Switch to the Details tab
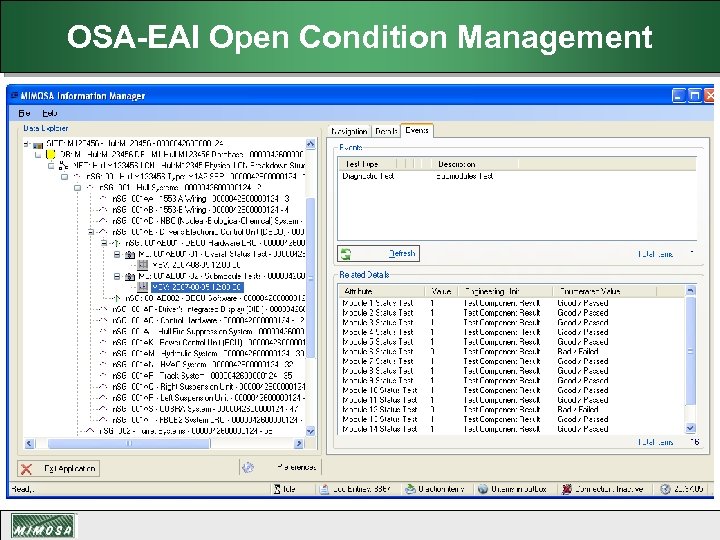This screenshot has width=720, height=540. click(386, 131)
